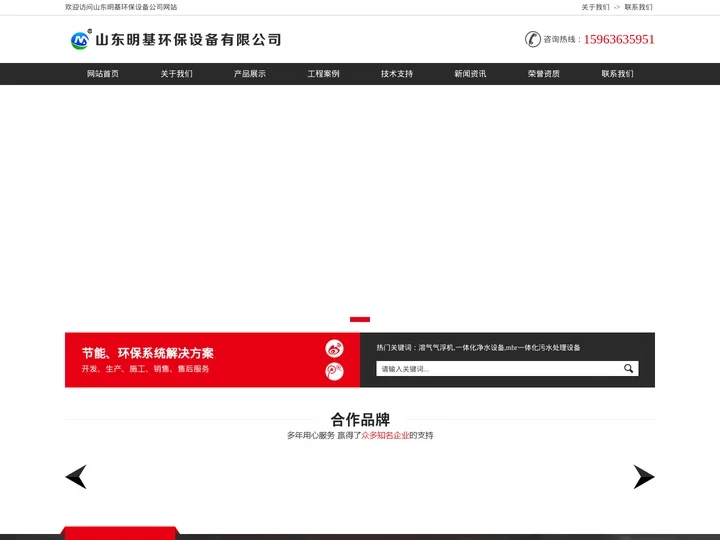
Task: Click the 溶气气浮机 hot keyword link
Action: (436, 348)
